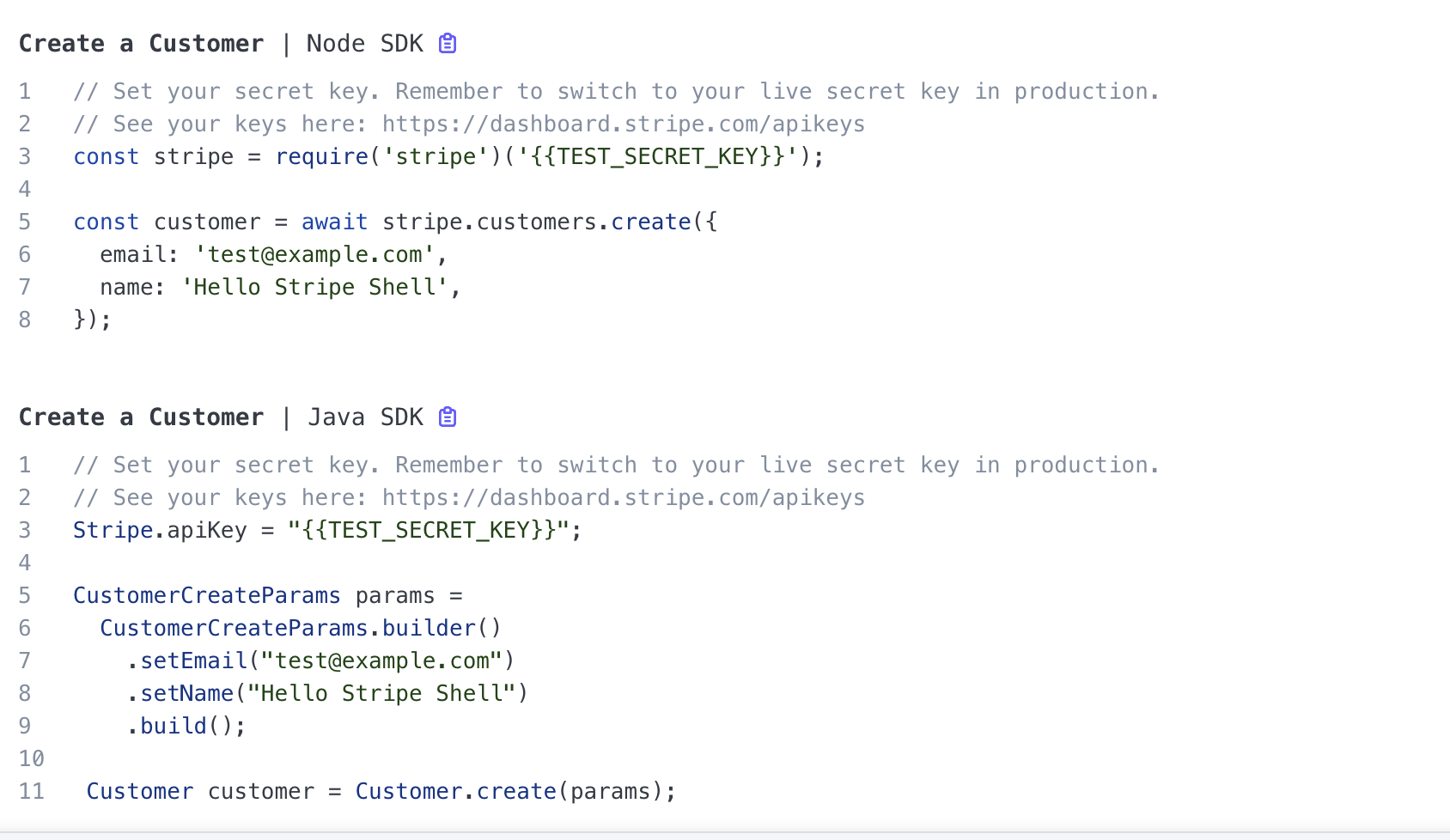1450x840 pixels.
Task: Click the CustomerCreateParams.builder() call
Action: (300, 629)
